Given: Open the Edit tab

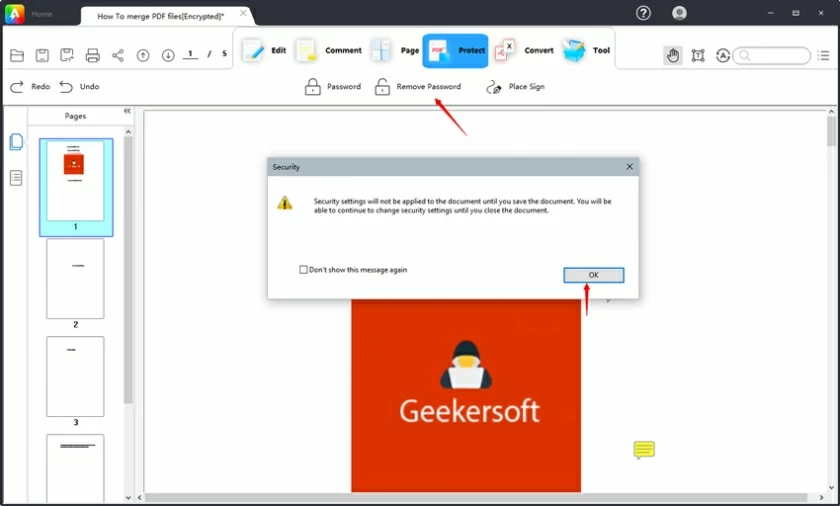Looking at the screenshot, I should pyautogui.click(x=264, y=50).
